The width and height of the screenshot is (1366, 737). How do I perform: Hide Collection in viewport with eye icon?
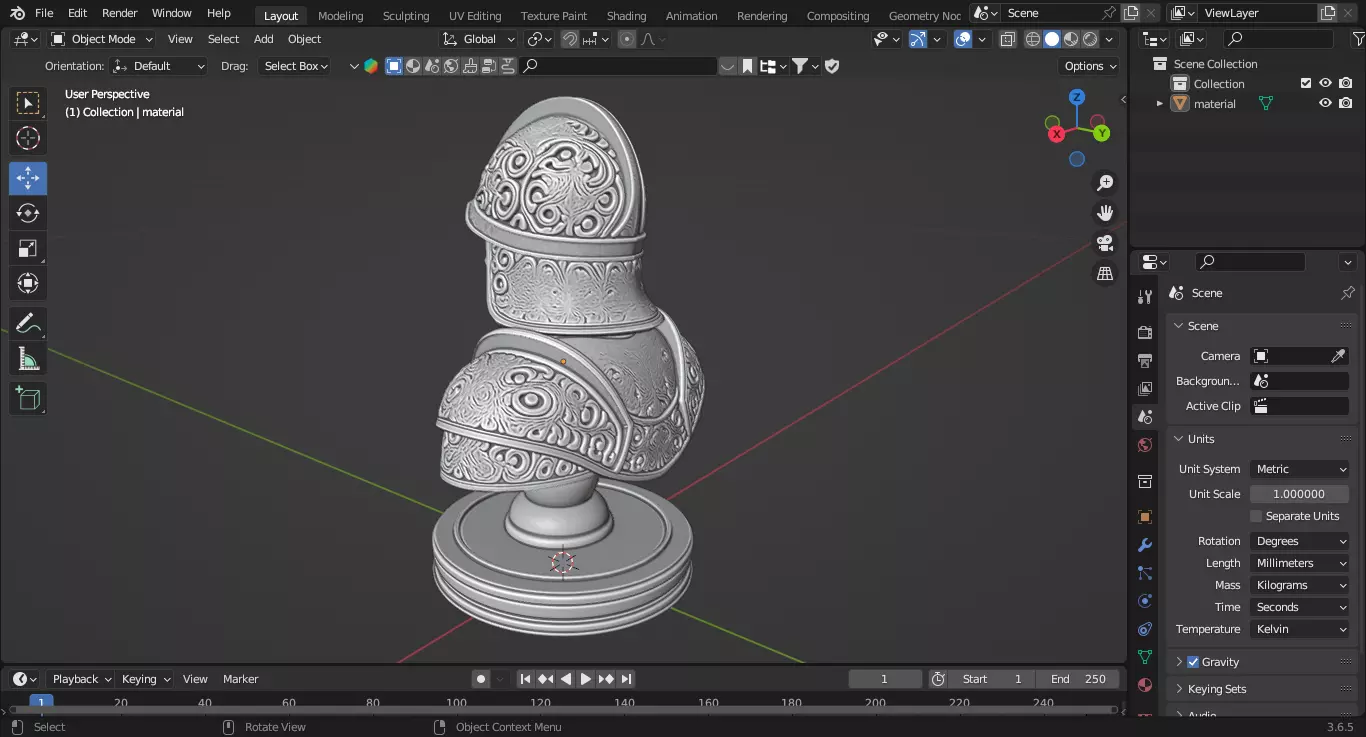point(1325,83)
